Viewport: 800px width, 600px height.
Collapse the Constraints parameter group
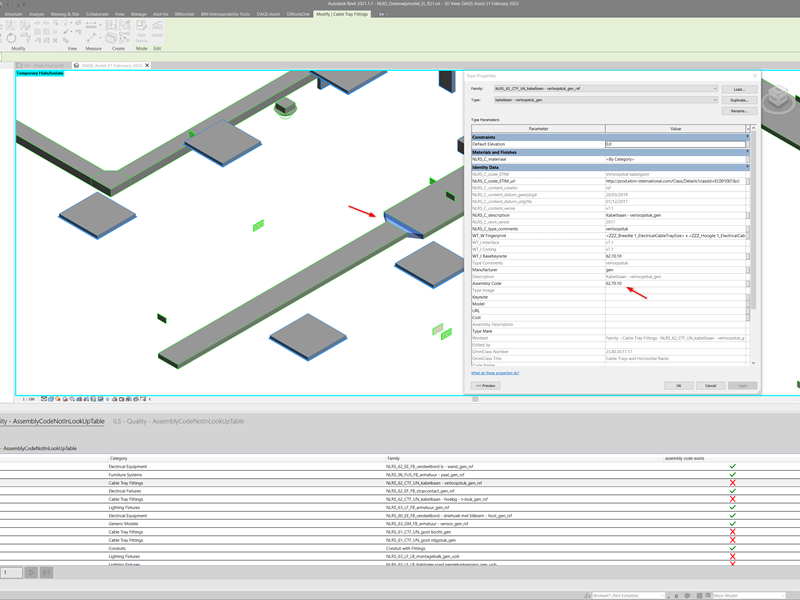coord(747,137)
